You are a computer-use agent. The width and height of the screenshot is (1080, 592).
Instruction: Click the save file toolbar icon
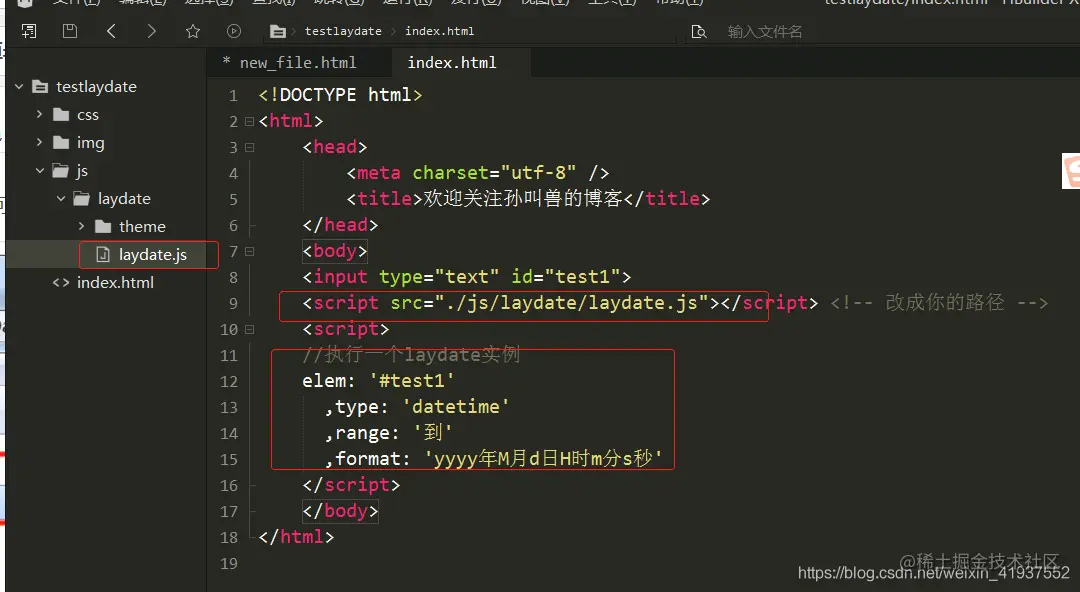[x=70, y=31]
